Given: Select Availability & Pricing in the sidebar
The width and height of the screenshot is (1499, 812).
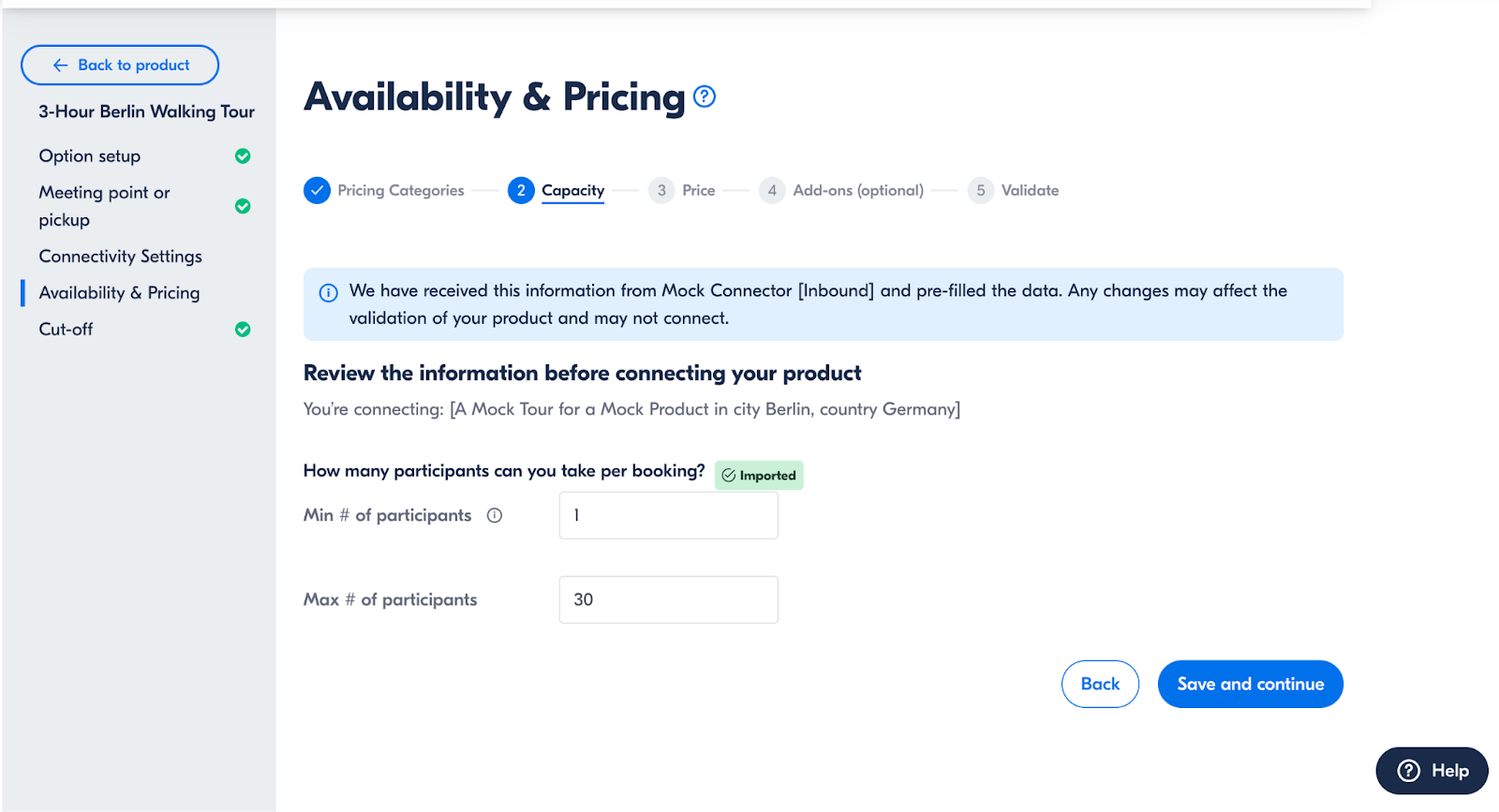Looking at the screenshot, I should tap(119, 293).
